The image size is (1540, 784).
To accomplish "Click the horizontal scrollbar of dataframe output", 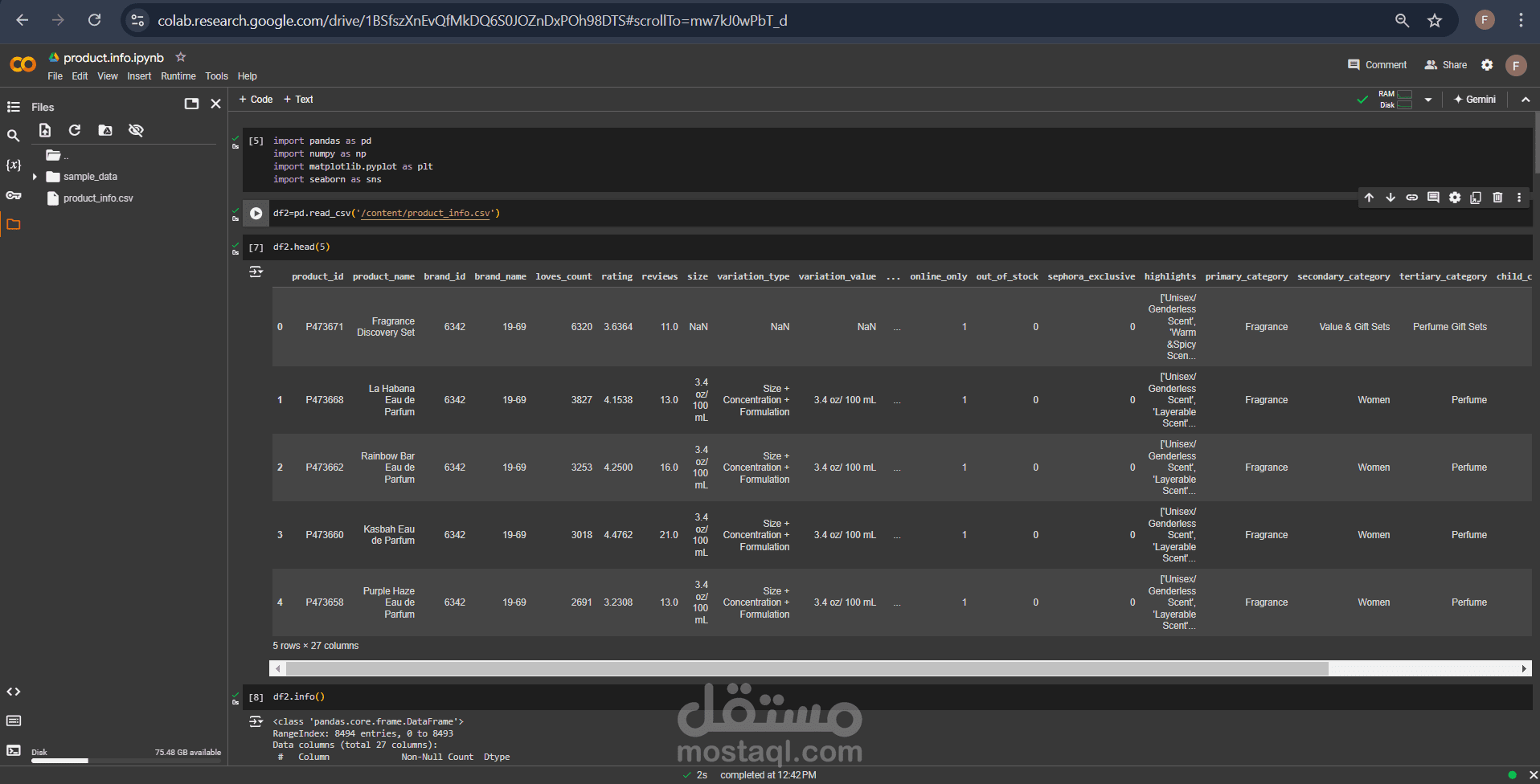I will tap(807, 668).
